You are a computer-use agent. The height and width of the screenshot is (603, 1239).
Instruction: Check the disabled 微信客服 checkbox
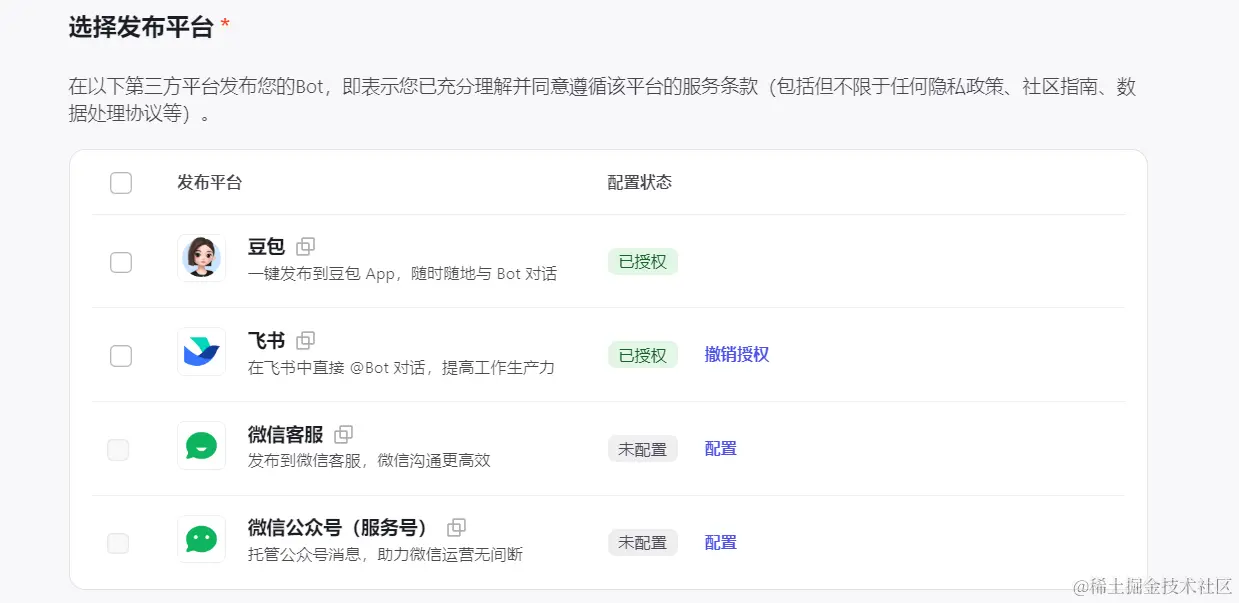pyautogui.click(x=118, y=450)
